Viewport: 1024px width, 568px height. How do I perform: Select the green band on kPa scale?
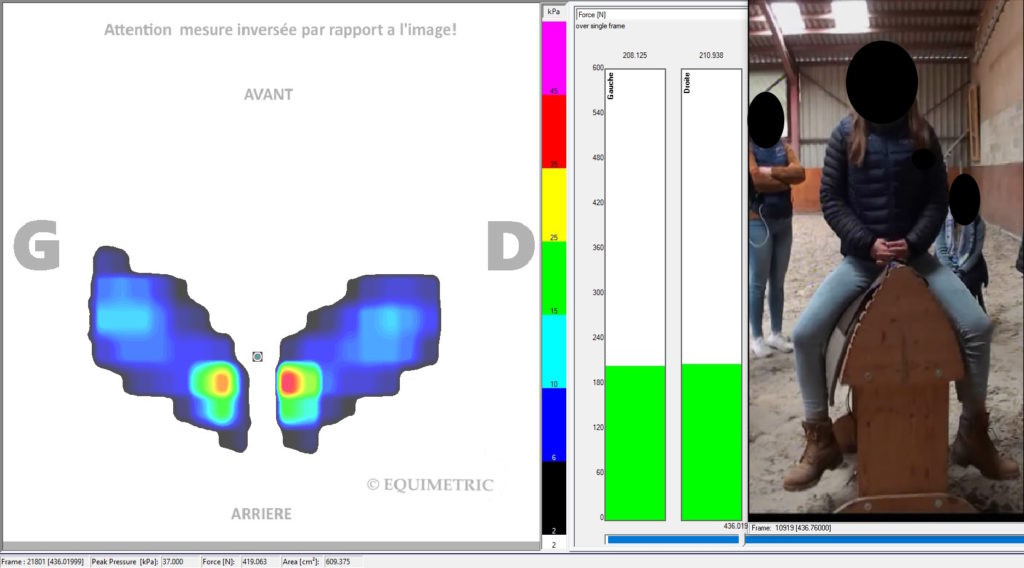(553, 277)
